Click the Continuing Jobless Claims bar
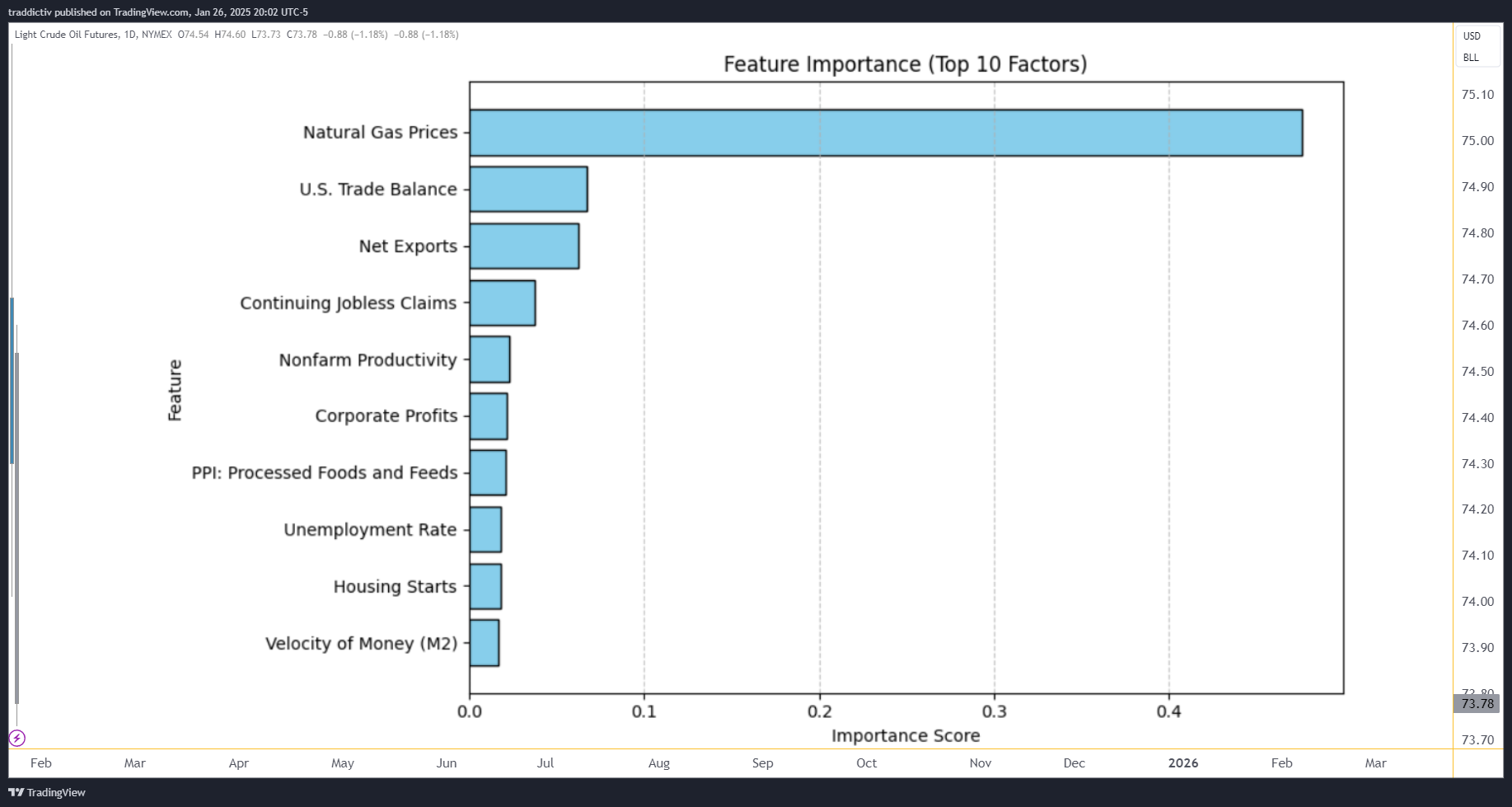 click(503, 303)
